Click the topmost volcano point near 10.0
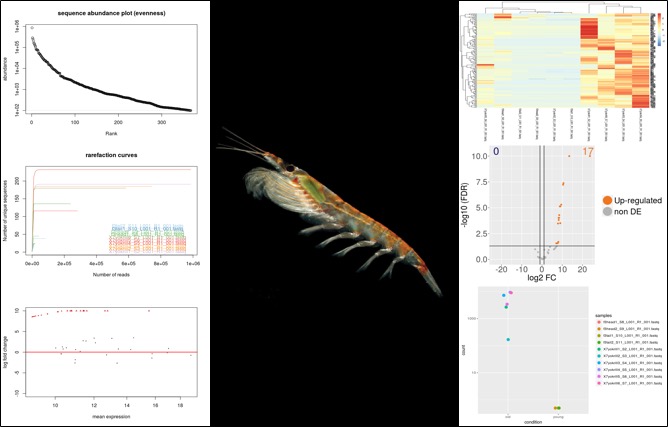The height and width of the screenshot is (427, 668). pyautogui.click(x=569, y=156)
